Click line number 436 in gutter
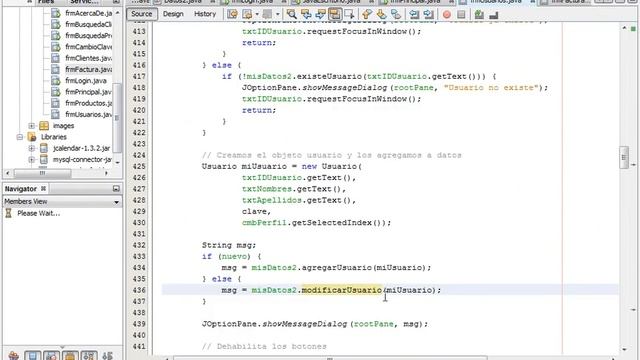The width and height of the screenshot is (640, 360). coord(139,290)
